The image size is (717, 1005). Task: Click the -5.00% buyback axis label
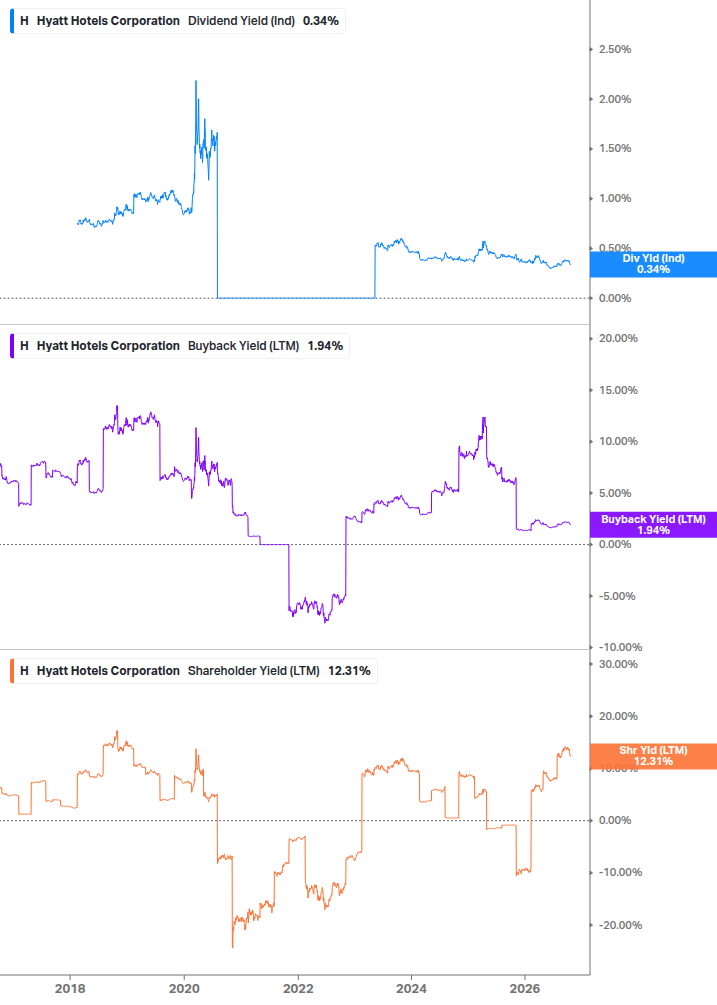pos(618,597)
